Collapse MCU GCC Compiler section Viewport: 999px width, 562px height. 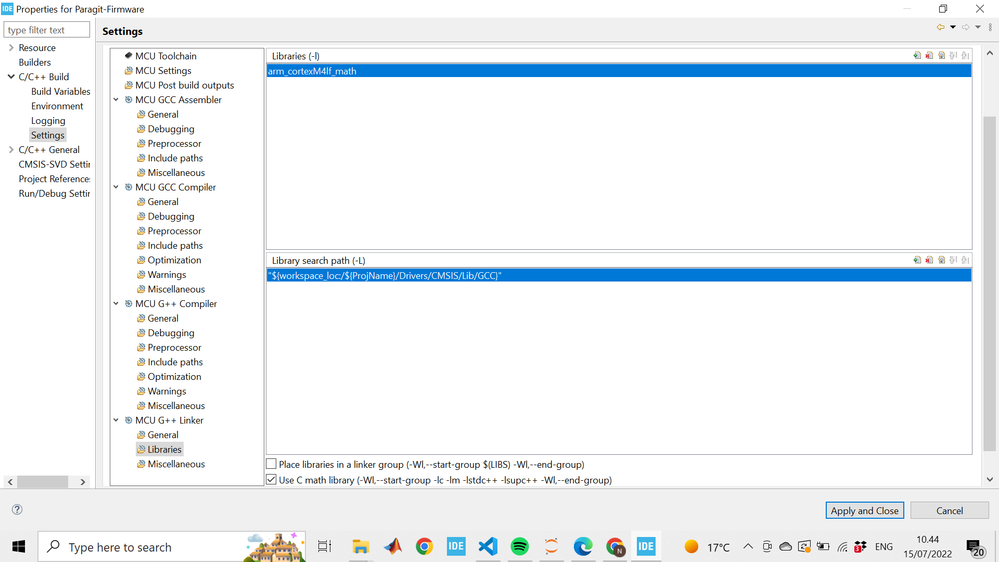(116, 187)
